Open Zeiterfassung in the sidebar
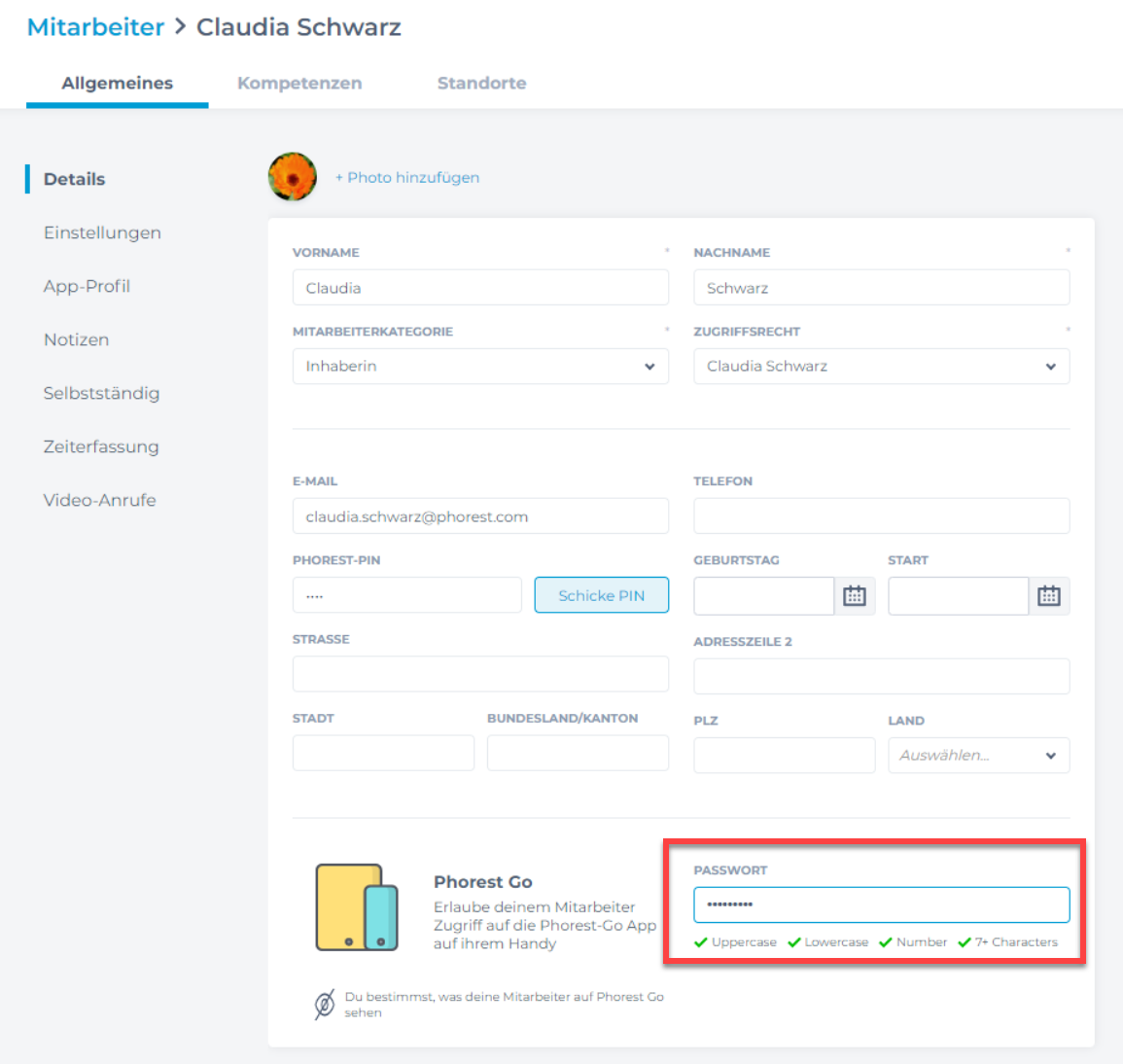 tap(101, 446)
